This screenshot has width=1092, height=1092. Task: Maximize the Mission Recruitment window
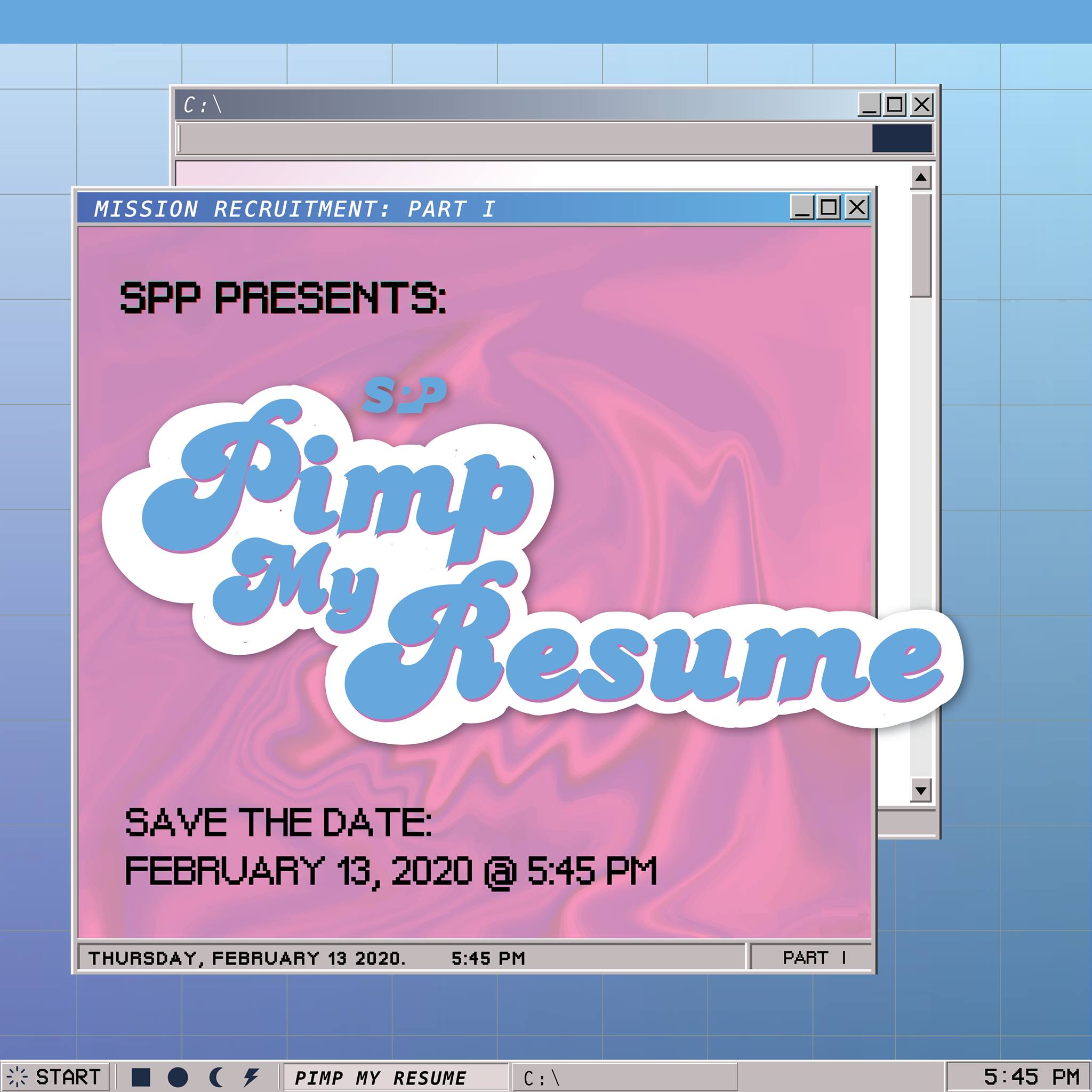point(829,207)
